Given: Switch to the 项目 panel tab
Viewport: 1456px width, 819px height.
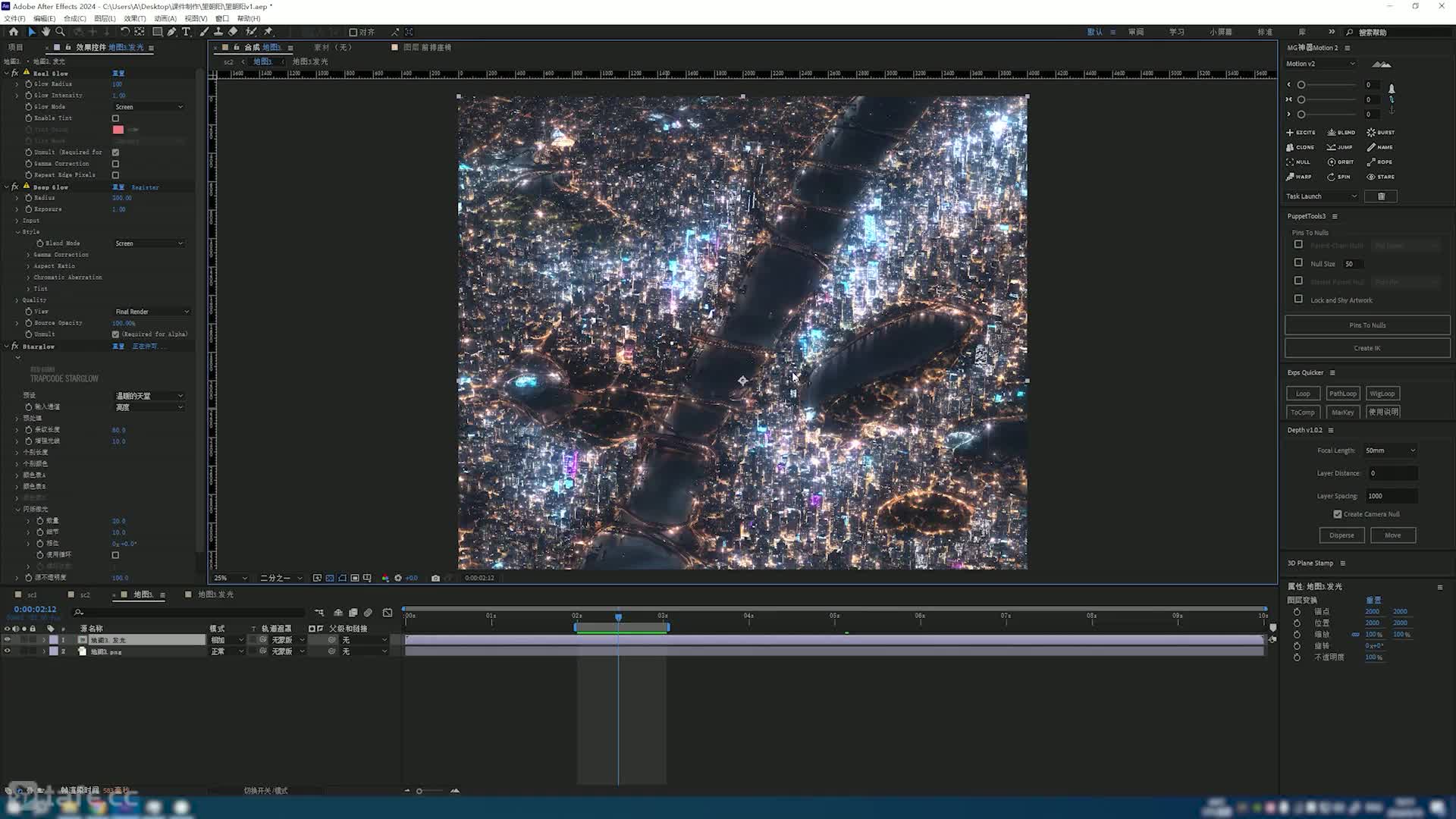Looking at the screenshot, I should click(15, 47).
